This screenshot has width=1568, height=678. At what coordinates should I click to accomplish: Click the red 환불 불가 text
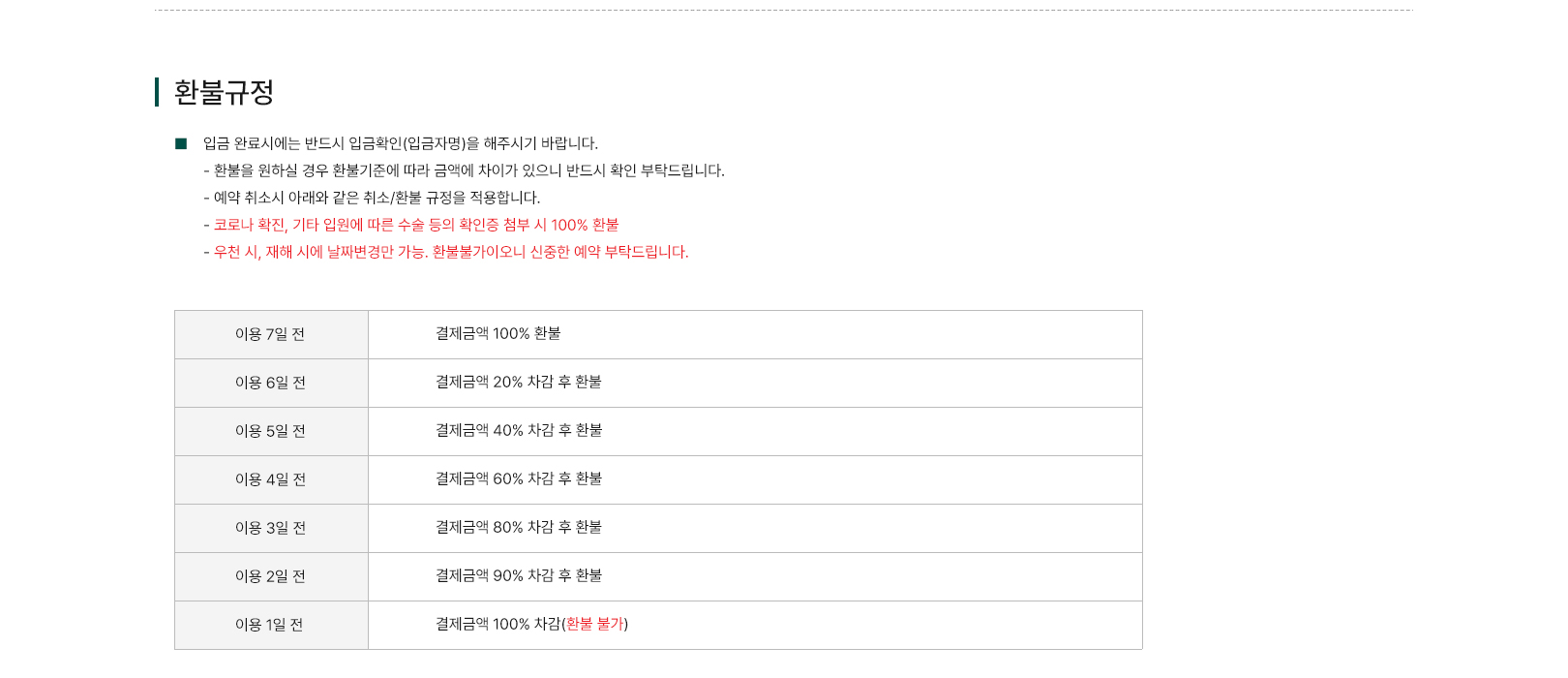coord(594,624)
